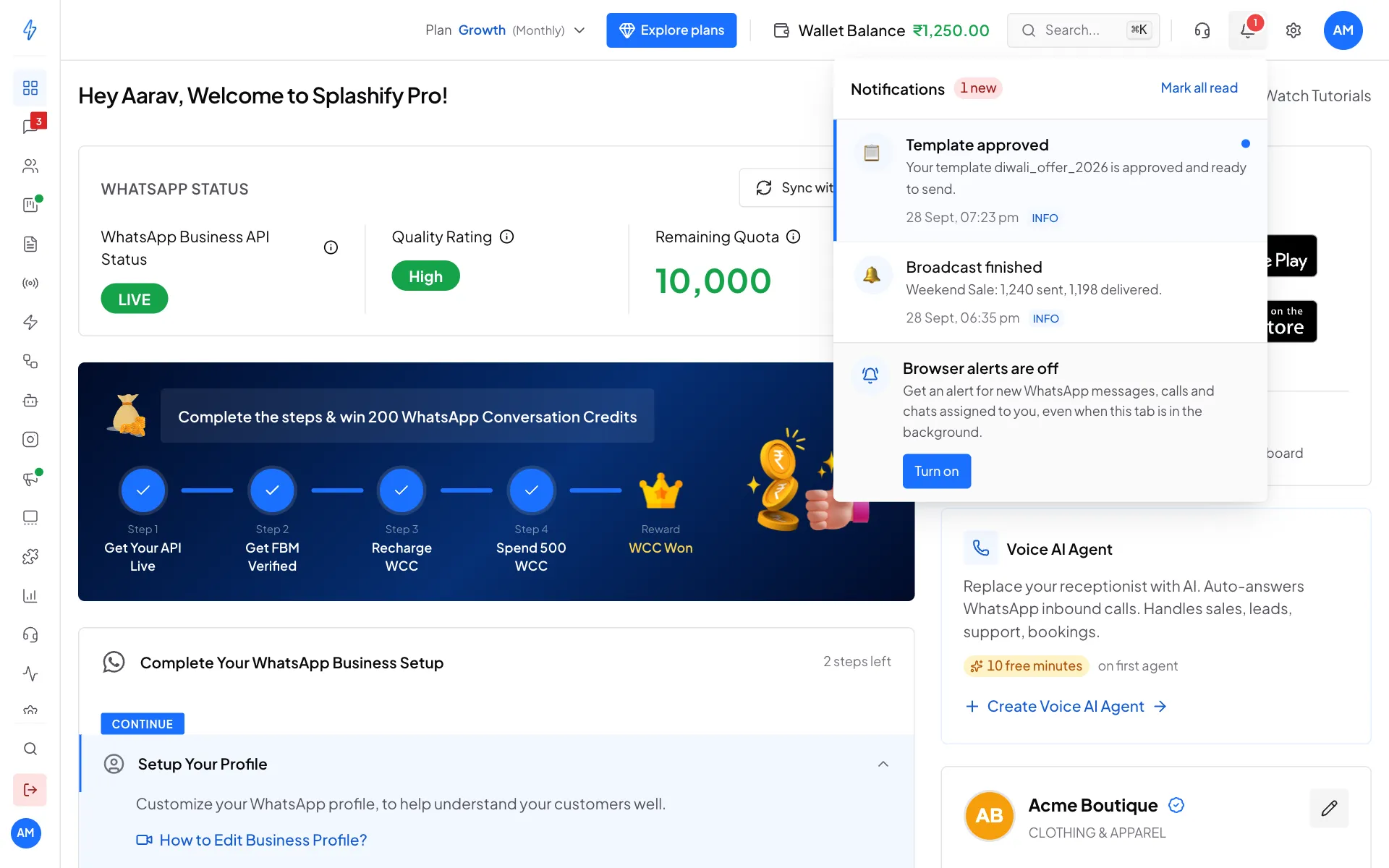Open the Plan Growth dropdown
The width and height of the screenshot is (1389, 868).
pyautogui.click(x=505, y=30)
